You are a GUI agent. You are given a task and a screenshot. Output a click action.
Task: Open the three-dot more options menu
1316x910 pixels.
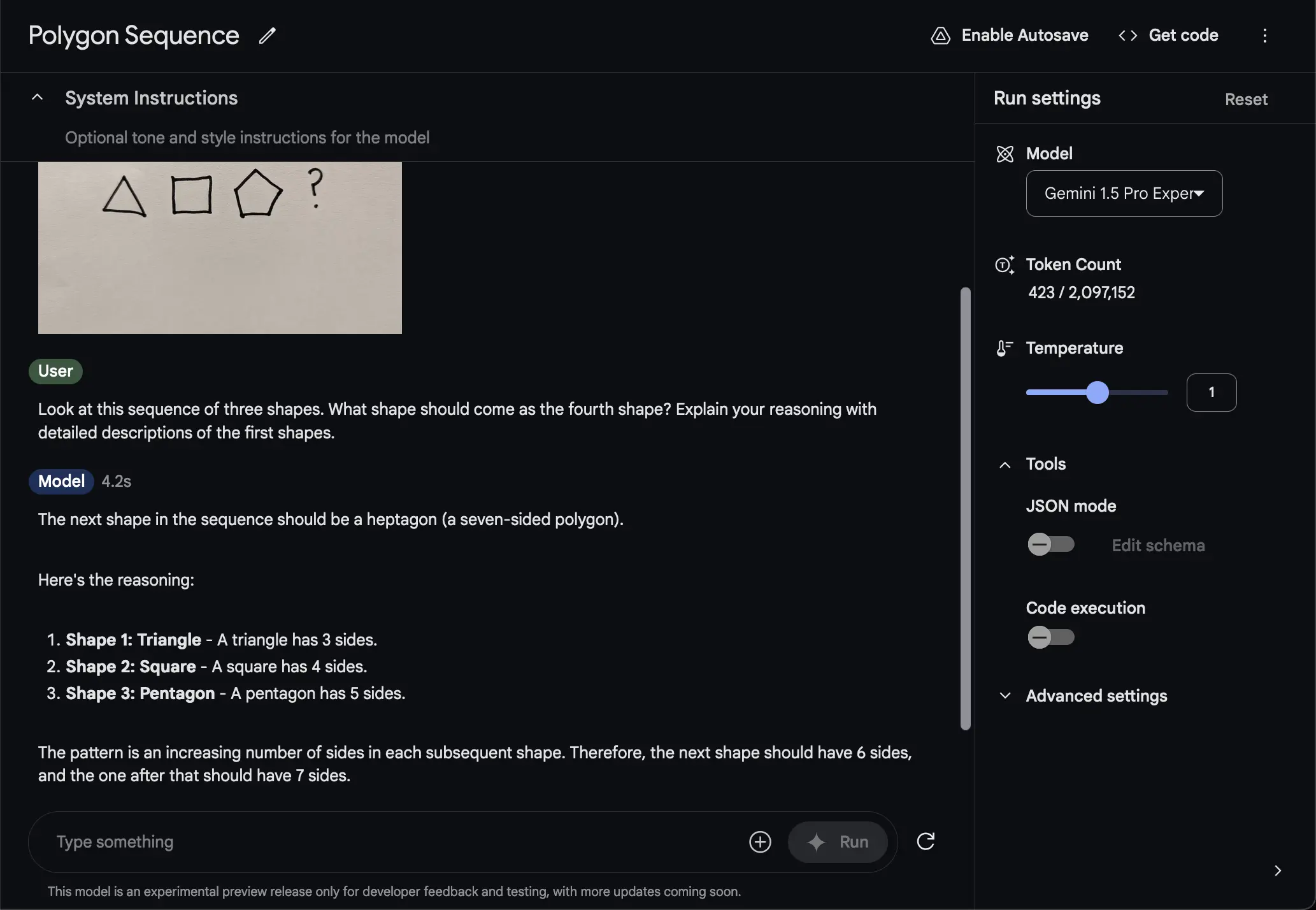coord(1265,36)
